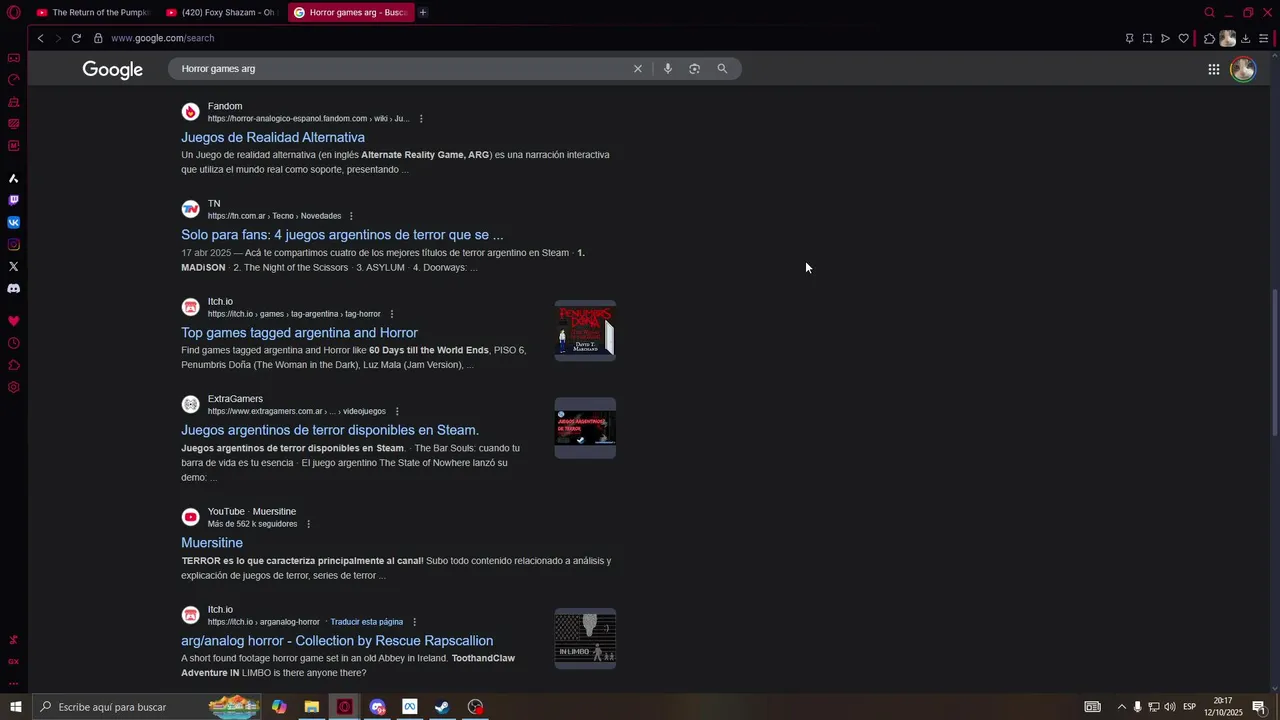
Task: Open X (Twitter) in the sidebar
Action: pyautogui.click(x=13, y=266)
